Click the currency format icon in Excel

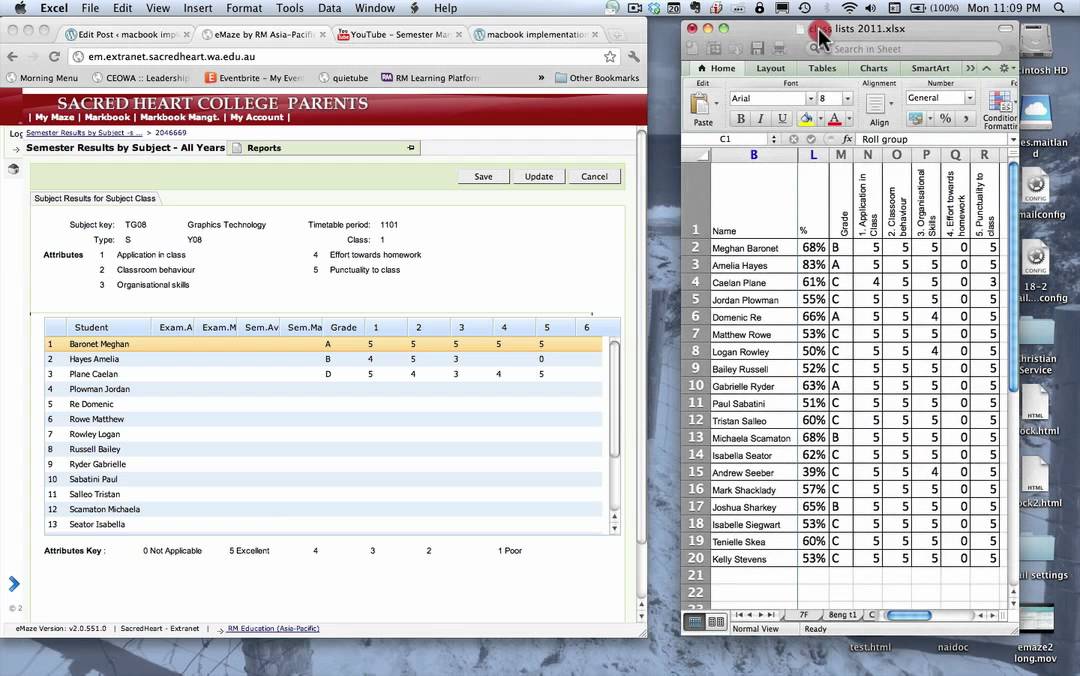(915, 119)
